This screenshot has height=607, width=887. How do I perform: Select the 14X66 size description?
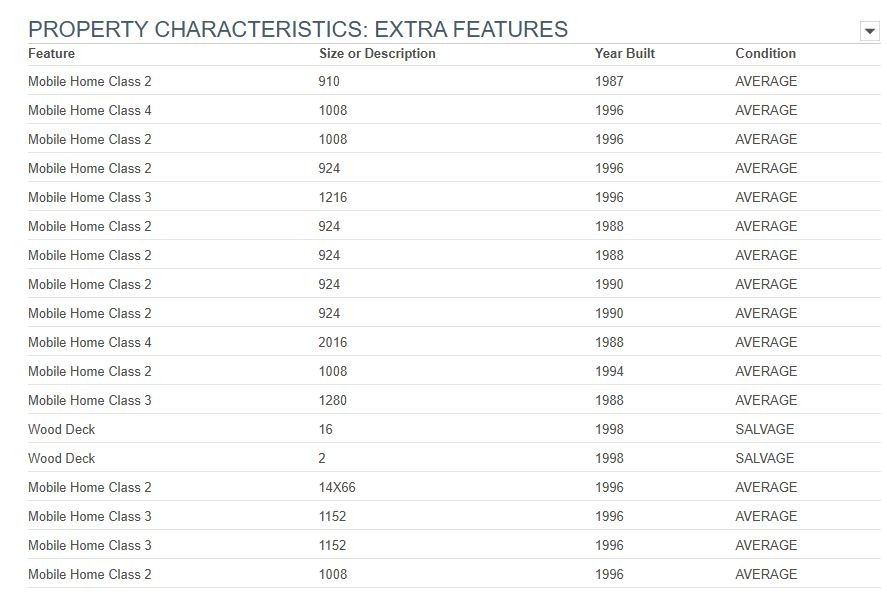click(337, 487)
